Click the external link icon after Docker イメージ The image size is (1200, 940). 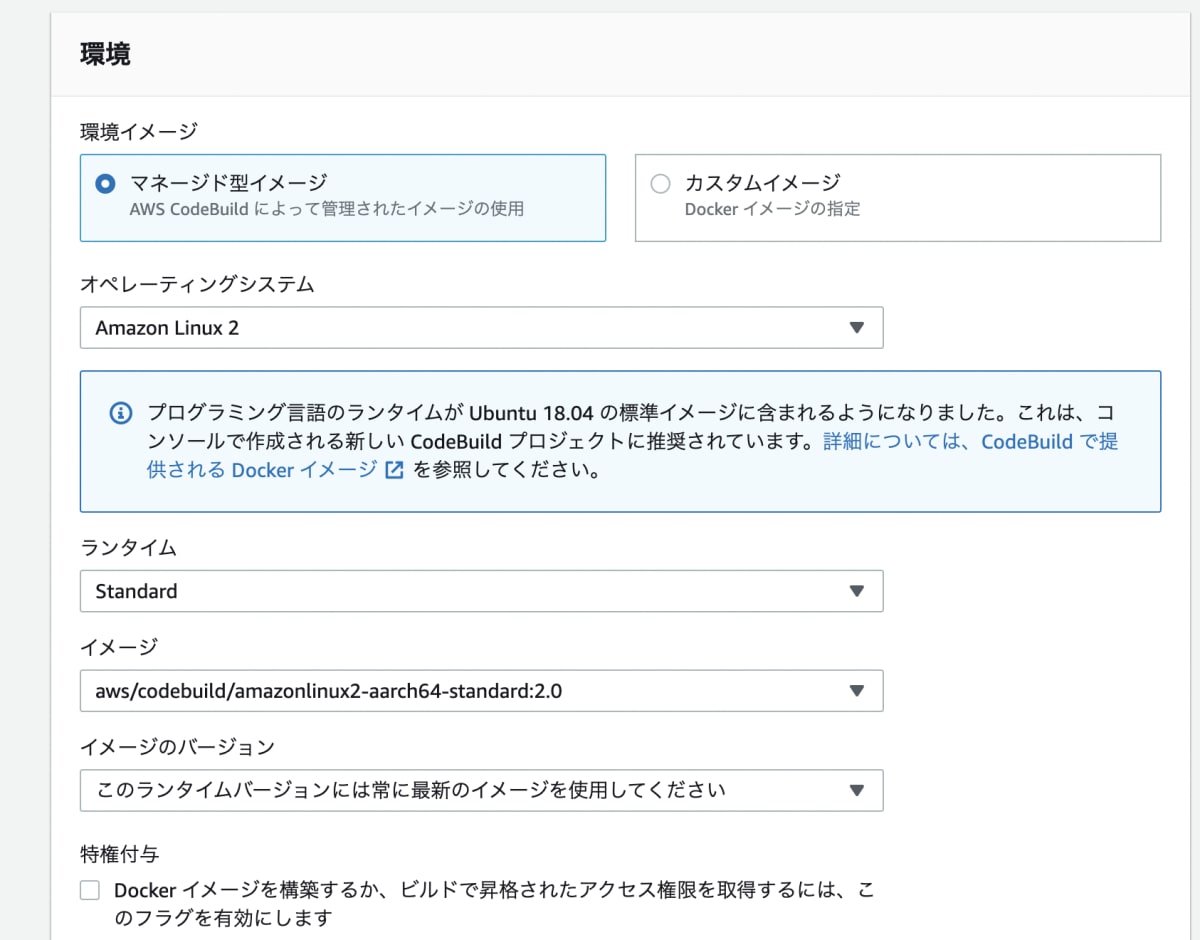point(394,470)
